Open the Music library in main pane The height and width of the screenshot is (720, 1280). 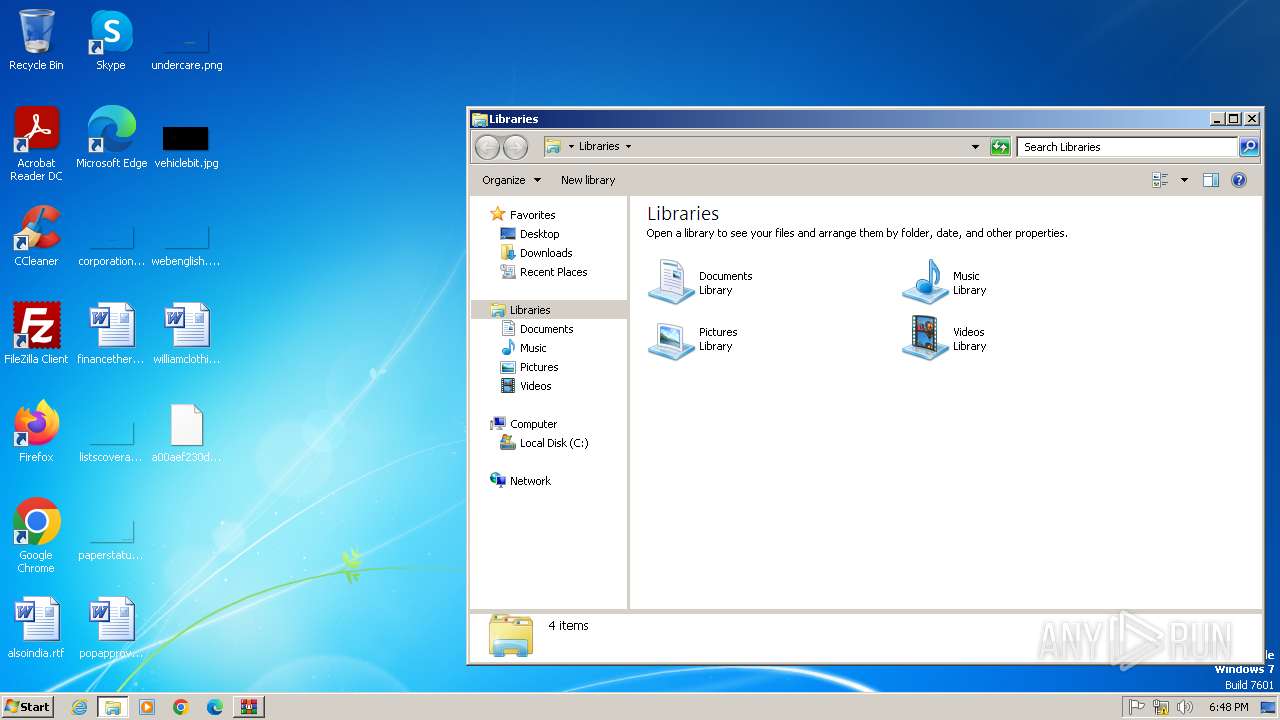click(945, 282)
